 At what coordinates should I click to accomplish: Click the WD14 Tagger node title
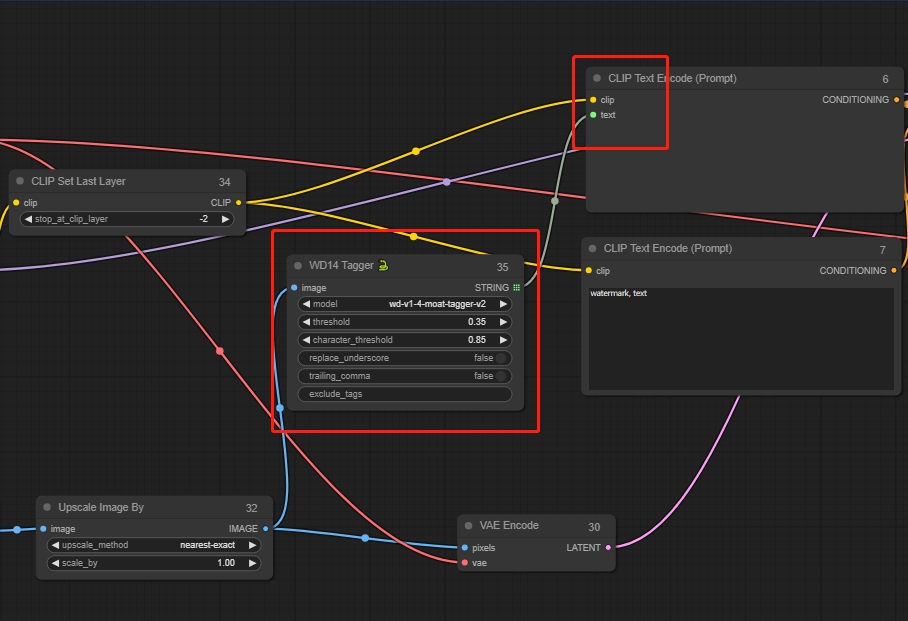click(x=341, y=266)
